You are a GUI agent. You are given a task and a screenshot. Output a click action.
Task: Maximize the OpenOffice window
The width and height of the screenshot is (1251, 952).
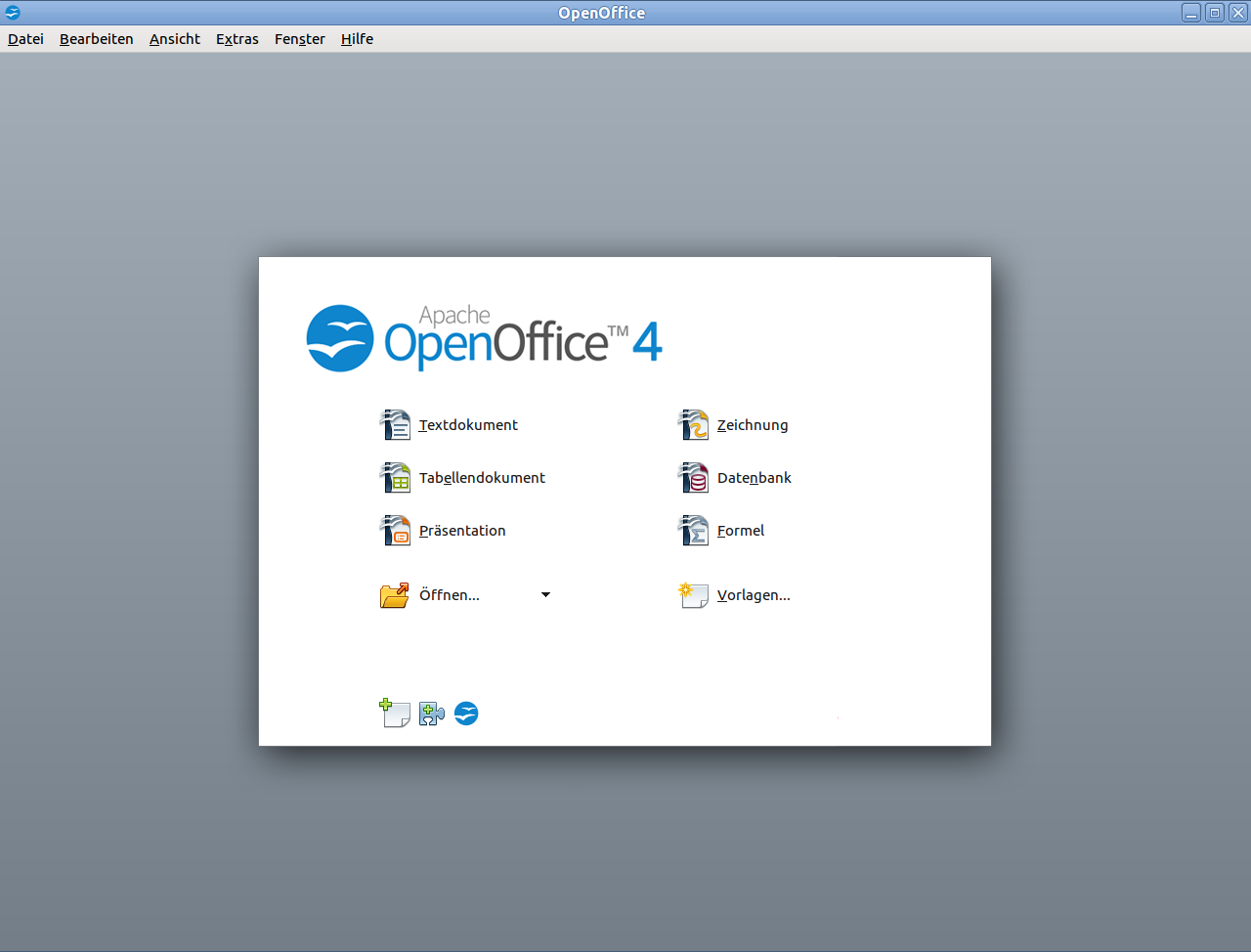coord(1215,13)
